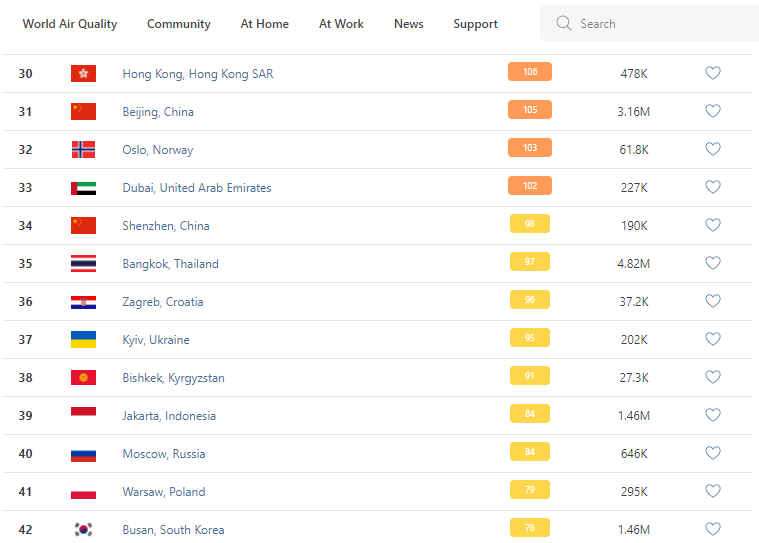This screenshot has width=759, height=543.
Task: Open the Jakarta, Indonesia city link
Action: click(169, 416)
